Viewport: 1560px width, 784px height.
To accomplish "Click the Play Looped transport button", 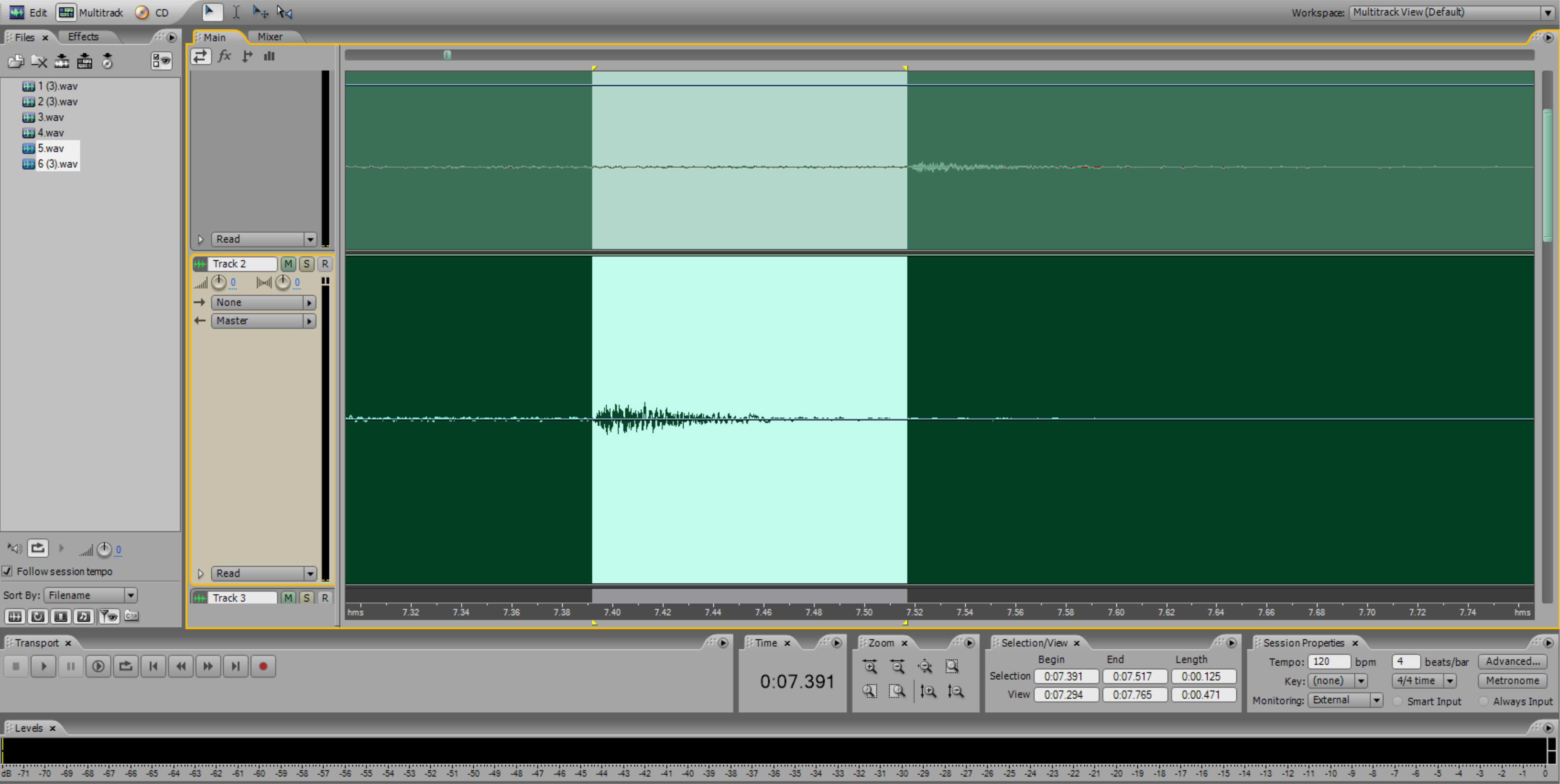I will 125,666.
